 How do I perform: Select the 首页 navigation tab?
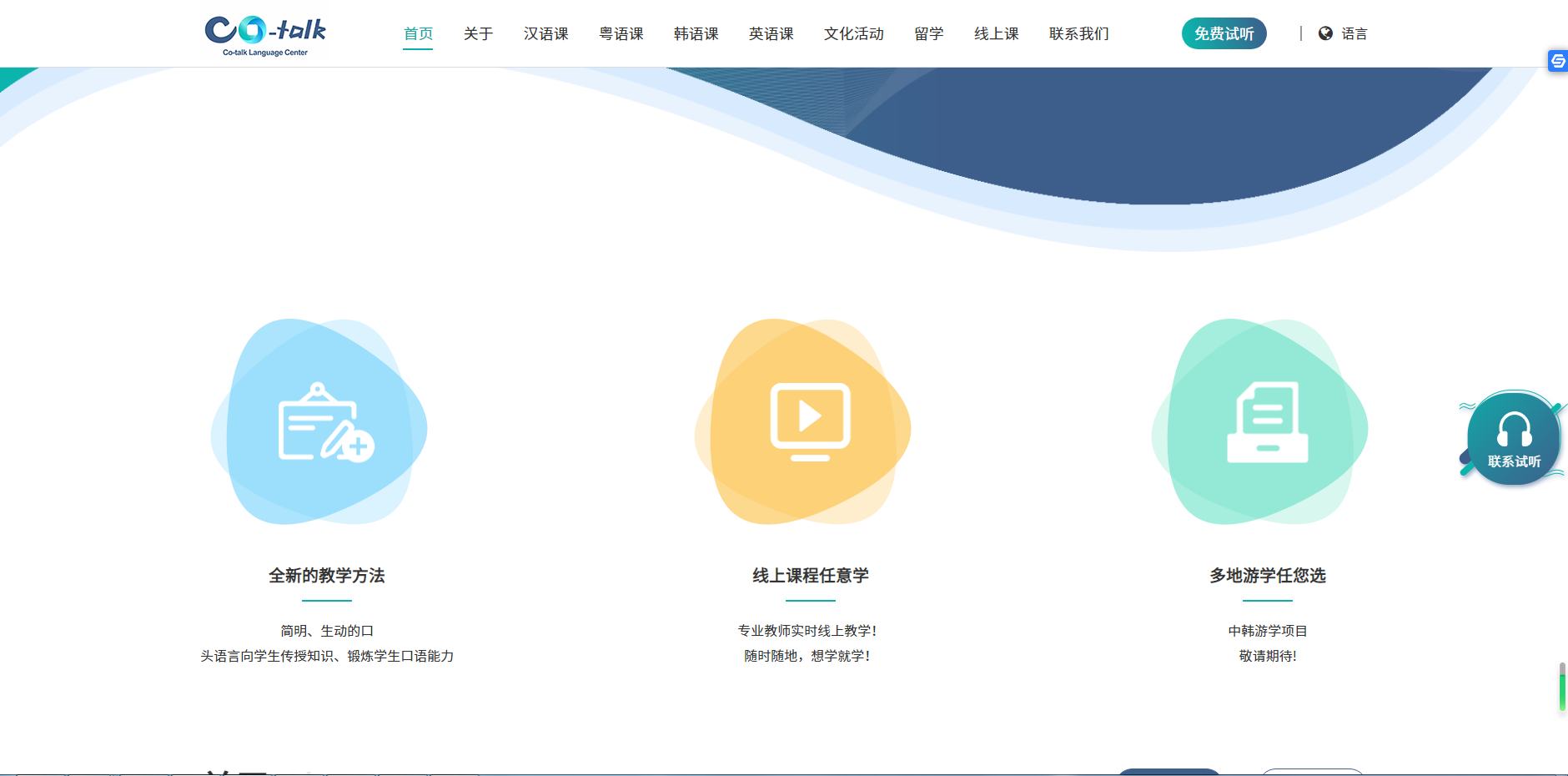pyautogui.click(x=418, y=34)
